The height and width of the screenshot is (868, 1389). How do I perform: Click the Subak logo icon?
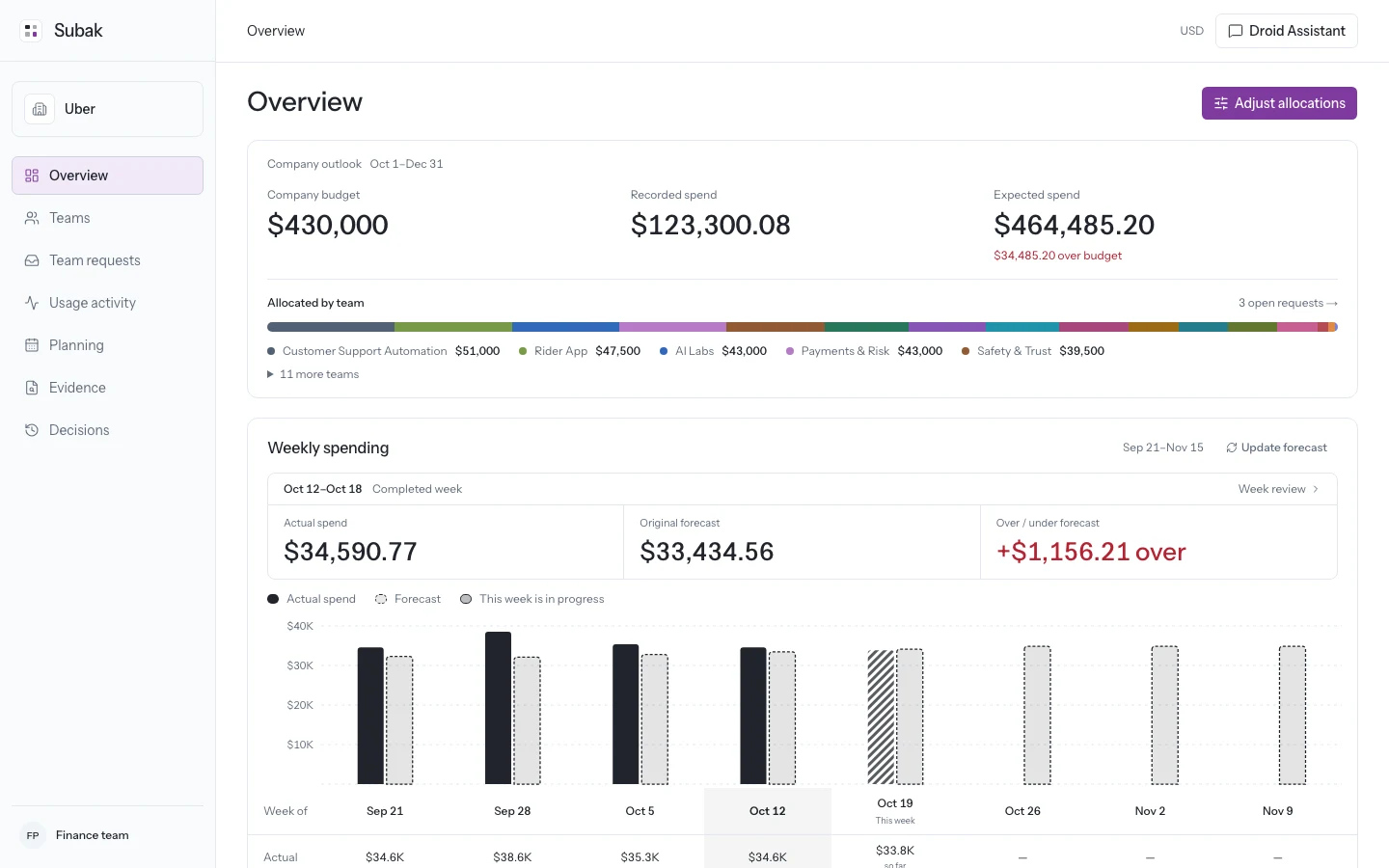(31, 31)
